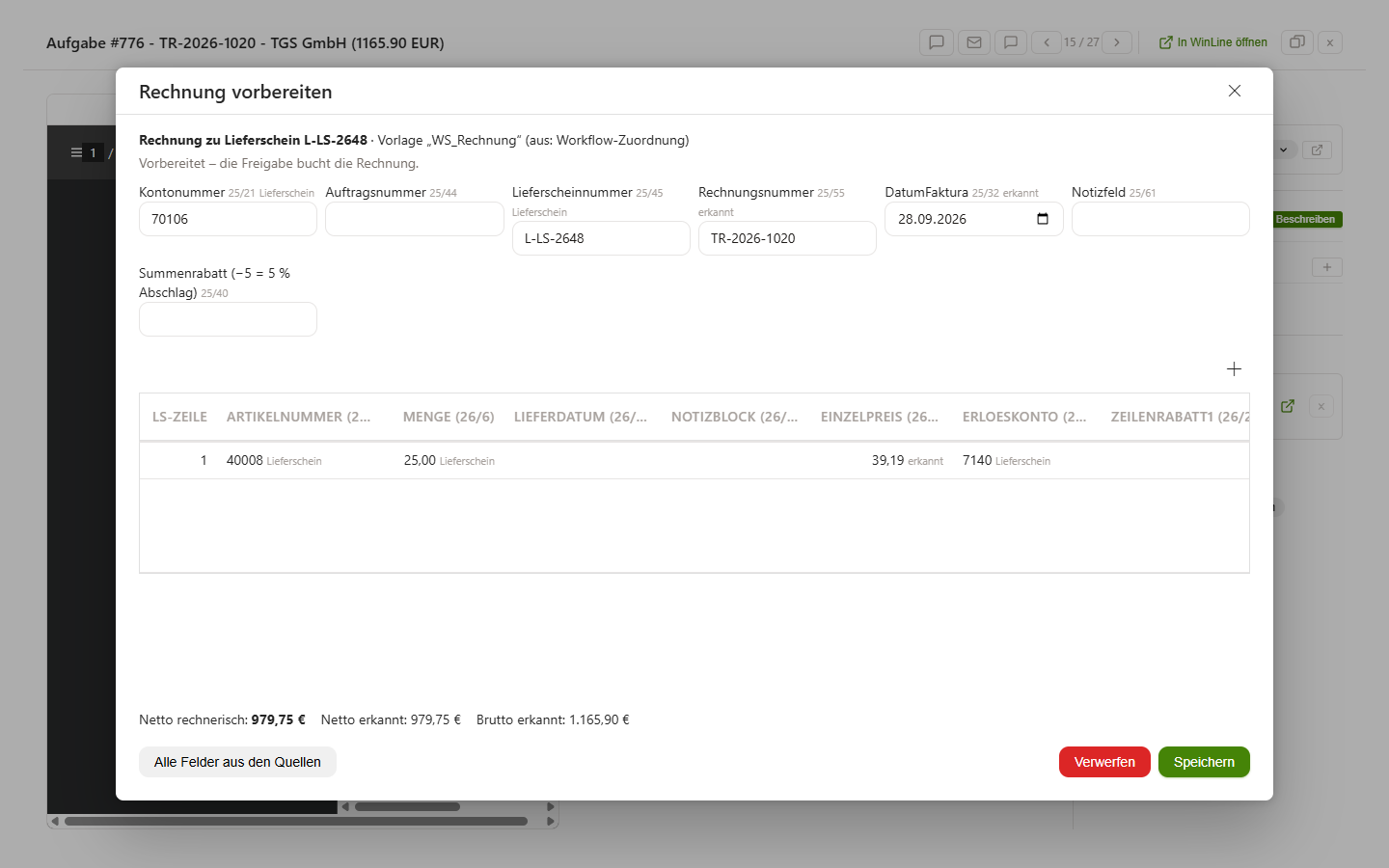The height and width of the screenshot is (868, 1389).
Task: Click the duplicate-window icon in the header
Action: click(1297, 42)
